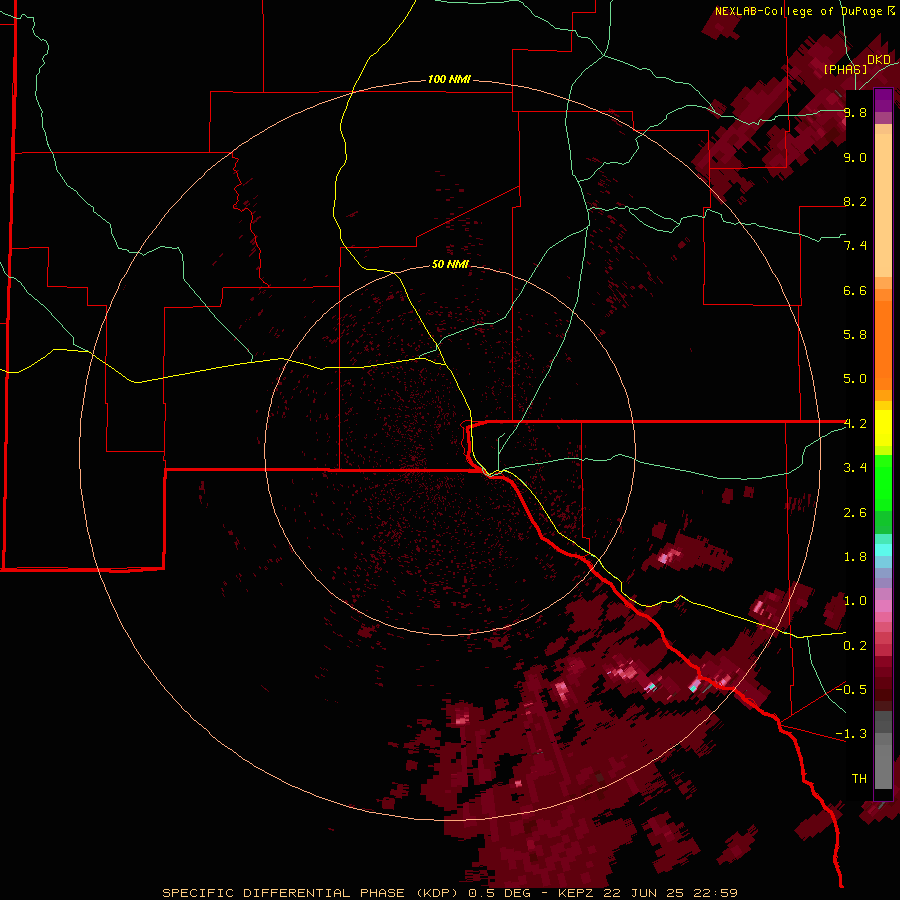This screenshot has width=900, height=900.
Task: Click the NEXLAB-College of DuPage credit text
Action: click(x=805, y=11)
